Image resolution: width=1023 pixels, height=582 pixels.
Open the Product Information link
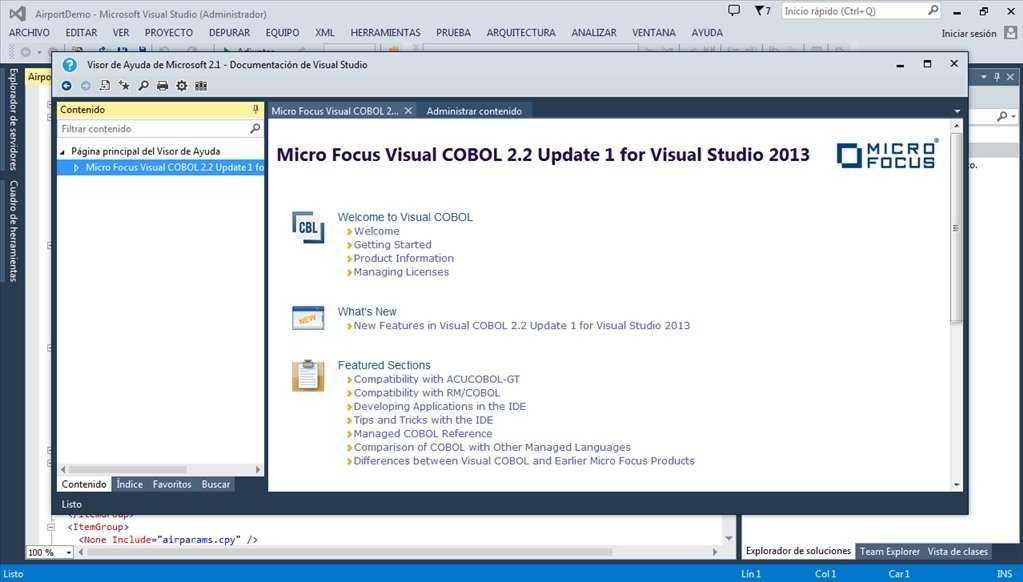coord(404,258)
